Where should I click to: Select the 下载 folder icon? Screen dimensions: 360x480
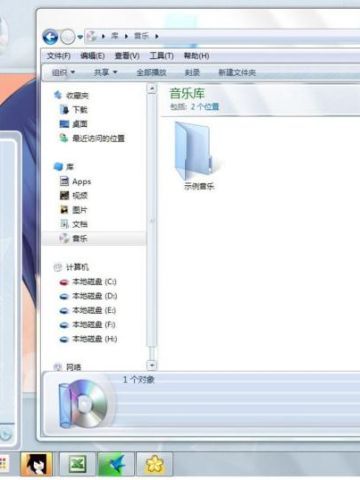pos(64,109)
